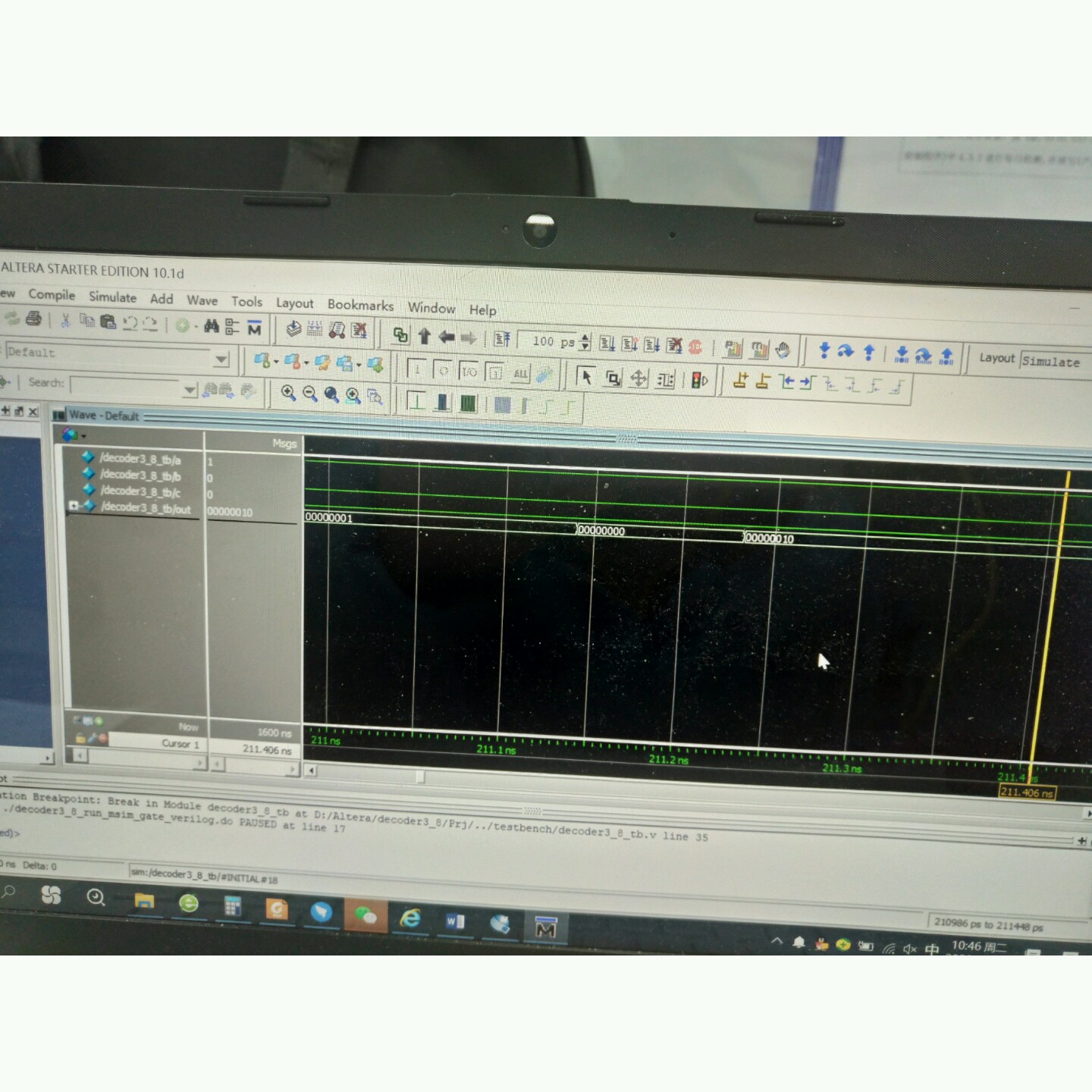
Task: Click the Restart simulation icon
Action: click(x=501, y=339)
